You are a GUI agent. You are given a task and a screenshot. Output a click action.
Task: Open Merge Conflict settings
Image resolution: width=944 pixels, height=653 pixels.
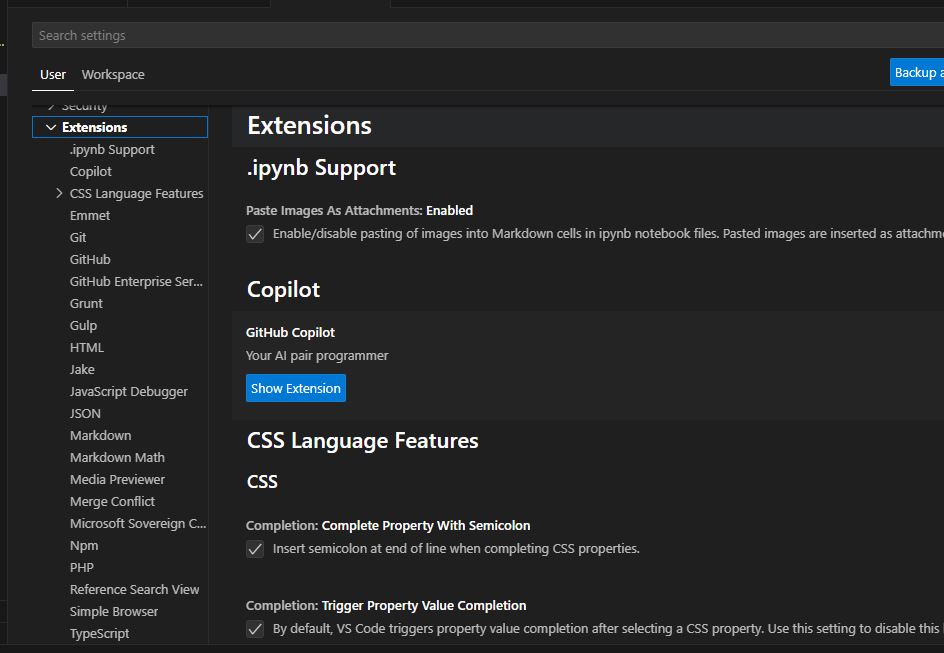(x=113, y=501)
